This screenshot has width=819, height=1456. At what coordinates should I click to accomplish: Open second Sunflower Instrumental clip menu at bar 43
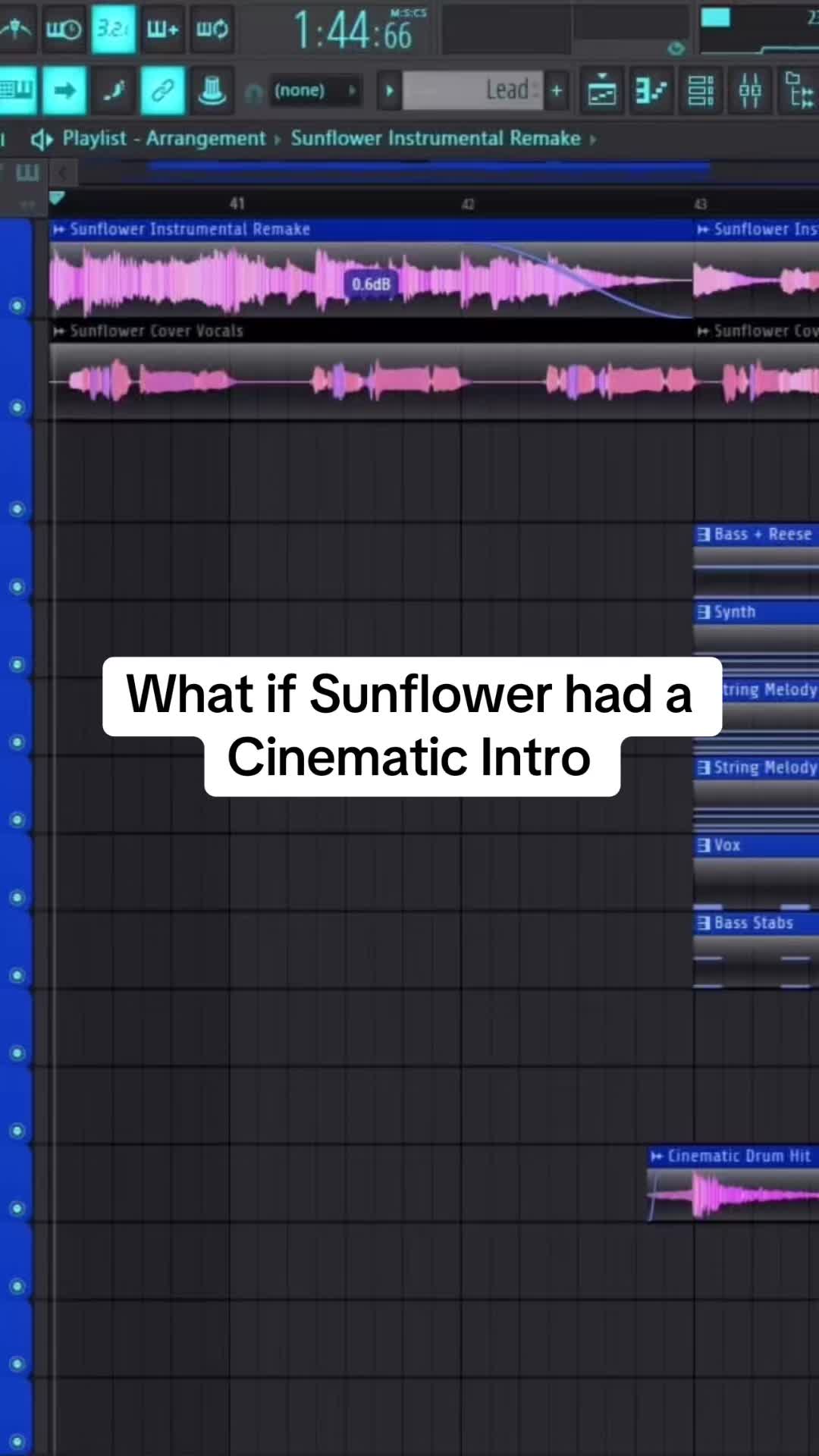point(704,229)
